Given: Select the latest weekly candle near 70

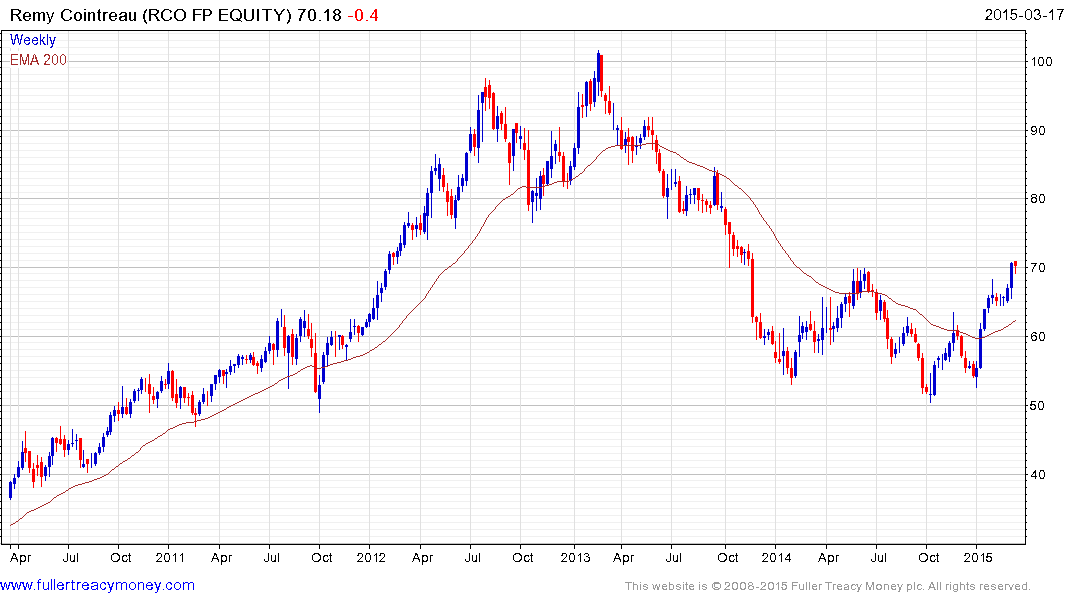Looking at the screenshot, I should (x=1015, y=266).
